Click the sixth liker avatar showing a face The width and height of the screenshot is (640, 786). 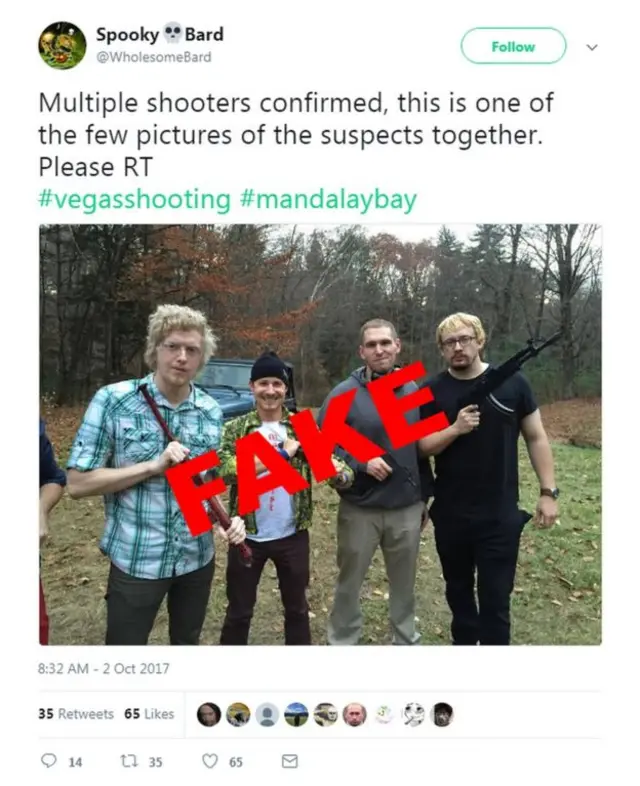tap(355, 714)
